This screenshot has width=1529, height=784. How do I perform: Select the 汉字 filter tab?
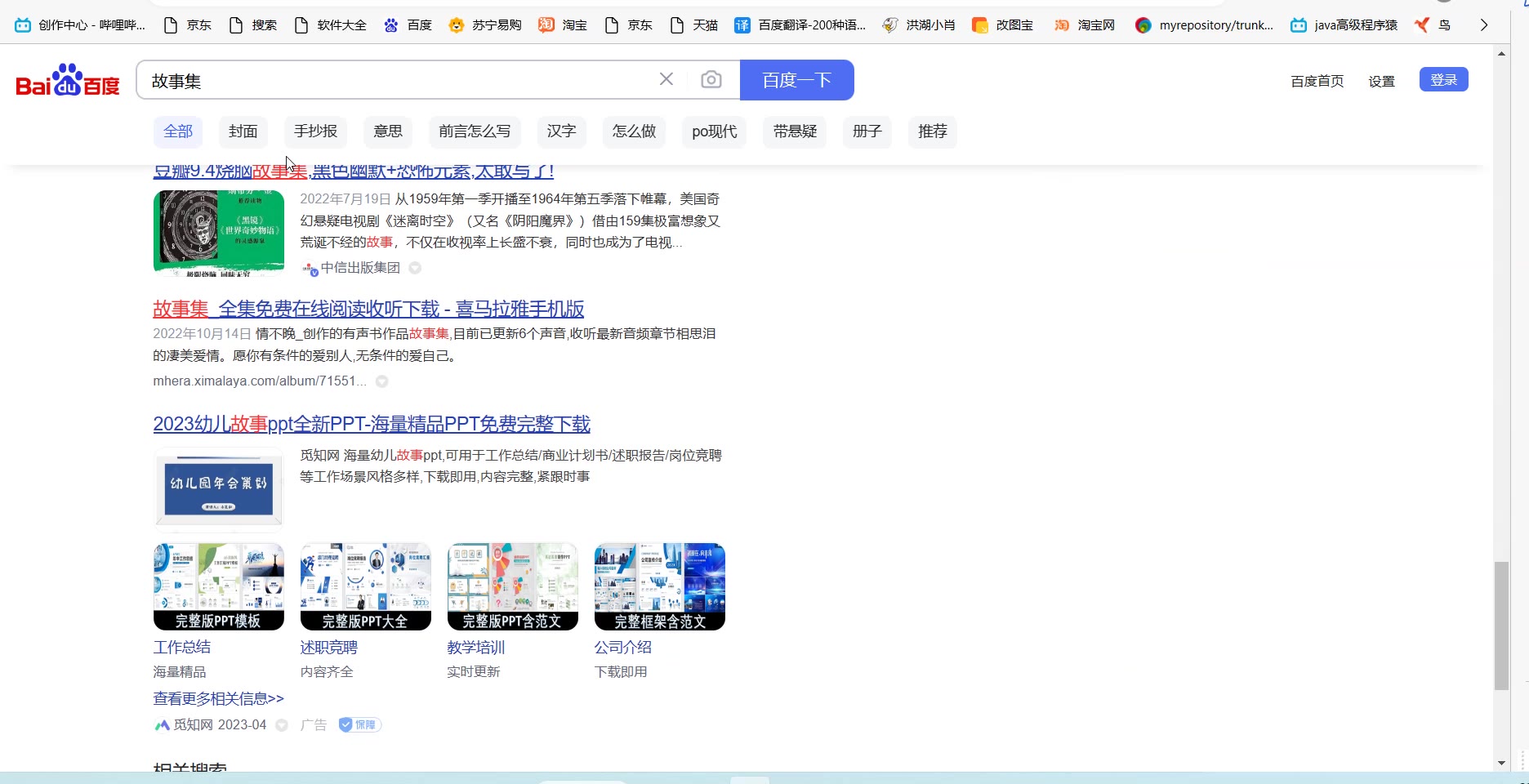562,131
